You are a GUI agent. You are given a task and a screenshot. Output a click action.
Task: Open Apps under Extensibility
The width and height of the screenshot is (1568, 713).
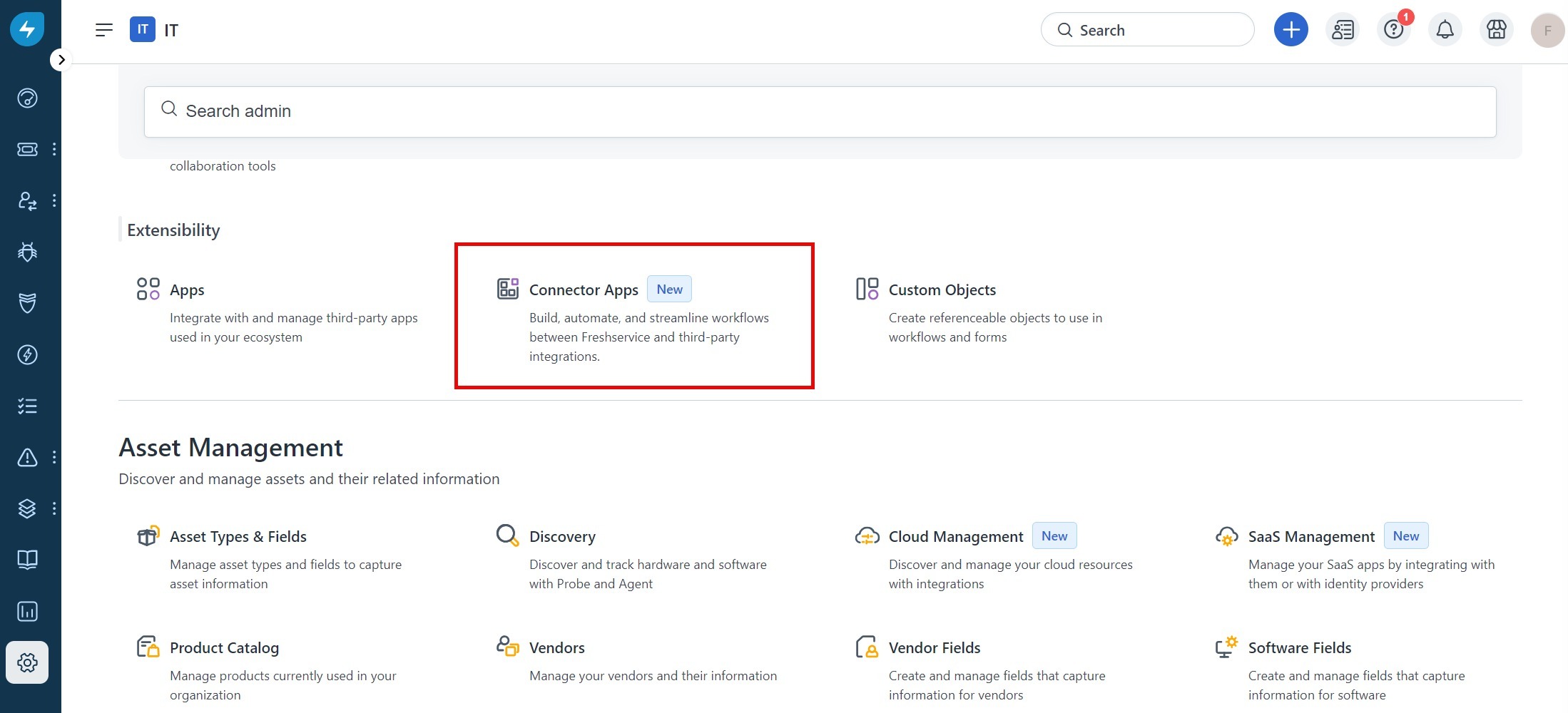coord(187,290)
